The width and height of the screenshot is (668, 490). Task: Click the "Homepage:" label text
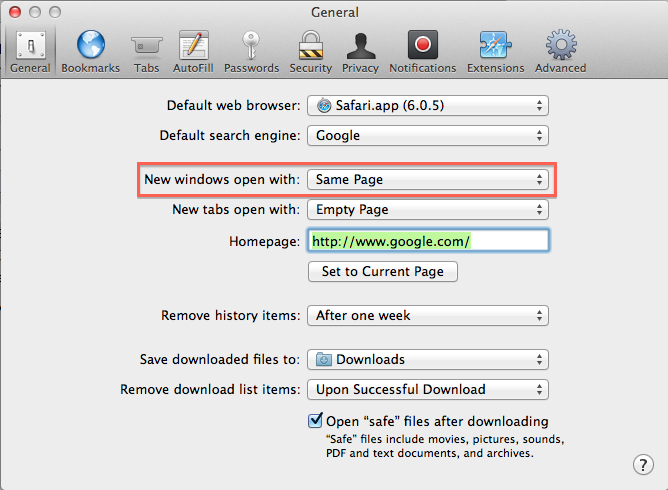(x=265, y=242)
